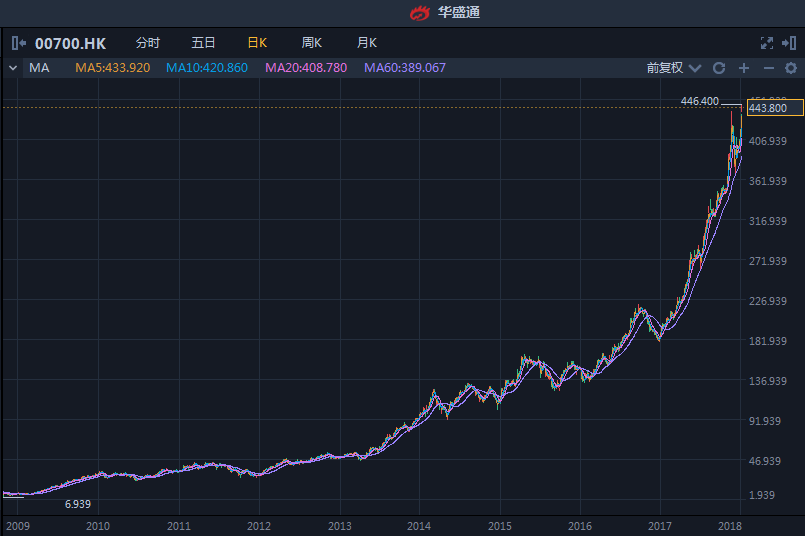This screenshot has width=805, height=536.
Task: Click the left panel toggle icon
Action: (x=17, y=43)
